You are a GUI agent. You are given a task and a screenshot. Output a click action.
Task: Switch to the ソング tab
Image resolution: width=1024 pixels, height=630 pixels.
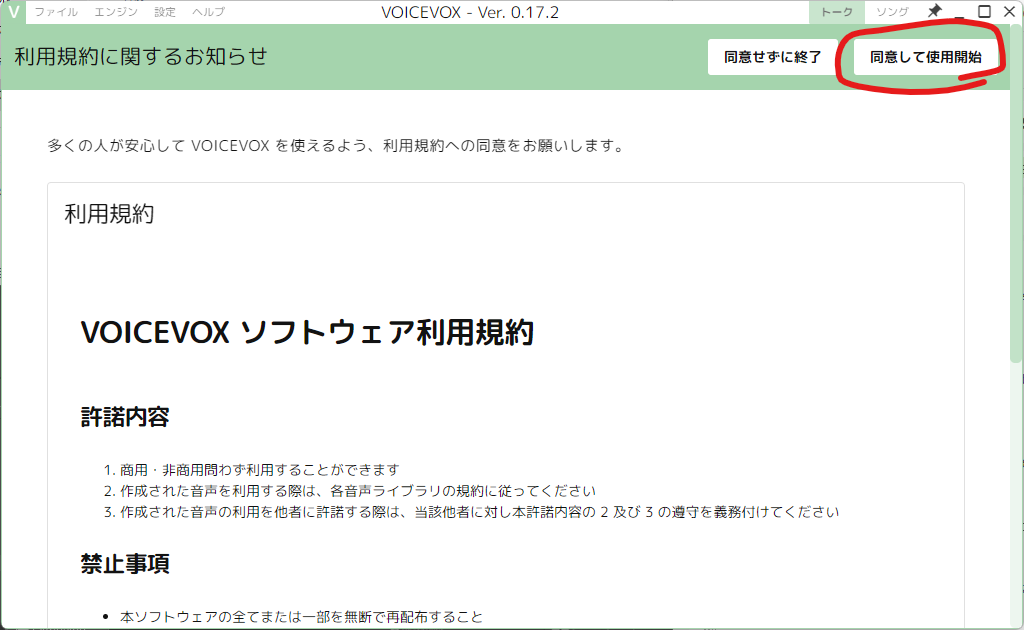click(892, 12)
